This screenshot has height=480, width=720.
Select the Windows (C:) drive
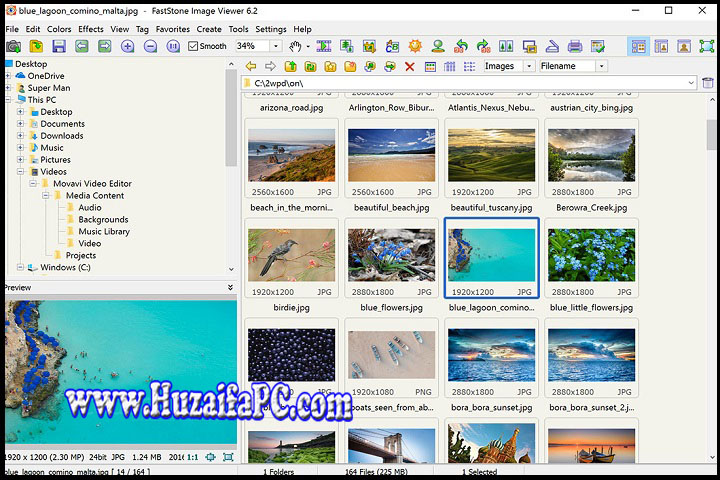pyautogui.click(x=65, y=267)
